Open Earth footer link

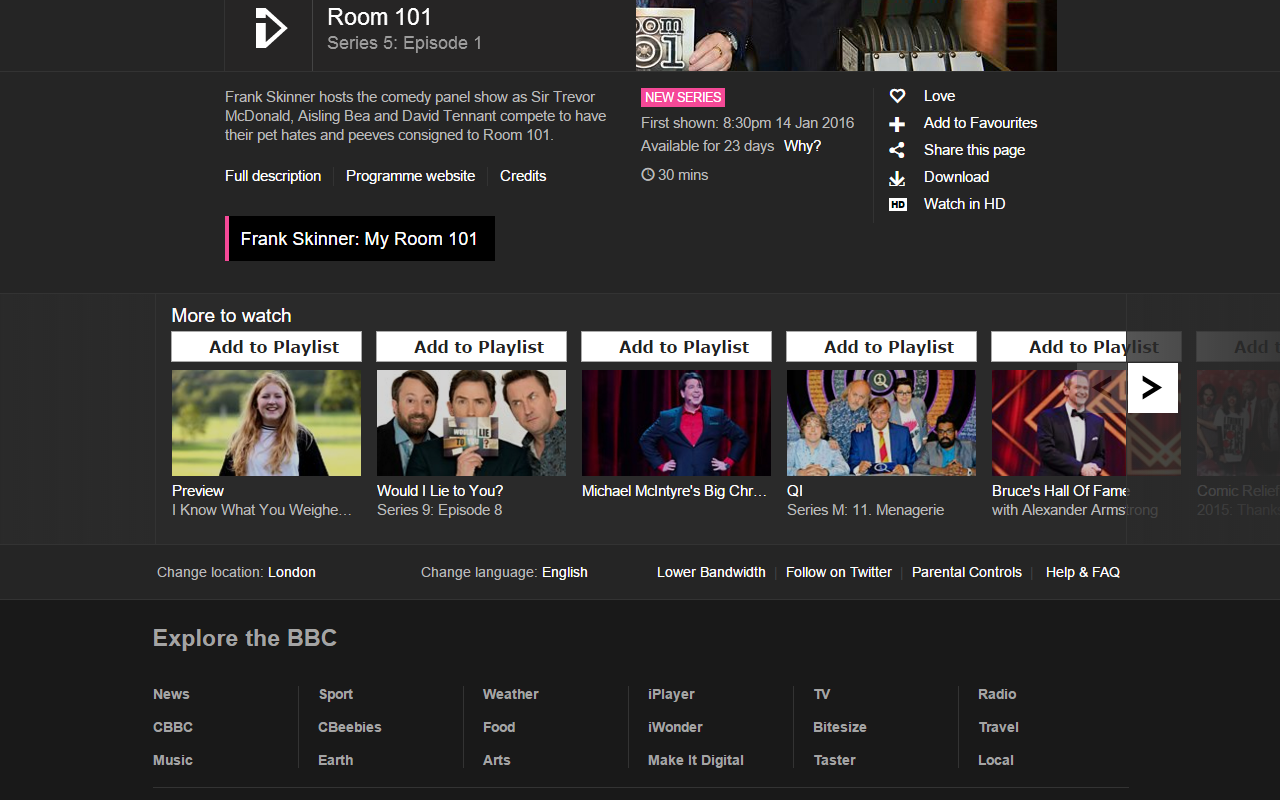pyautogui.click(x=336, y=760)
